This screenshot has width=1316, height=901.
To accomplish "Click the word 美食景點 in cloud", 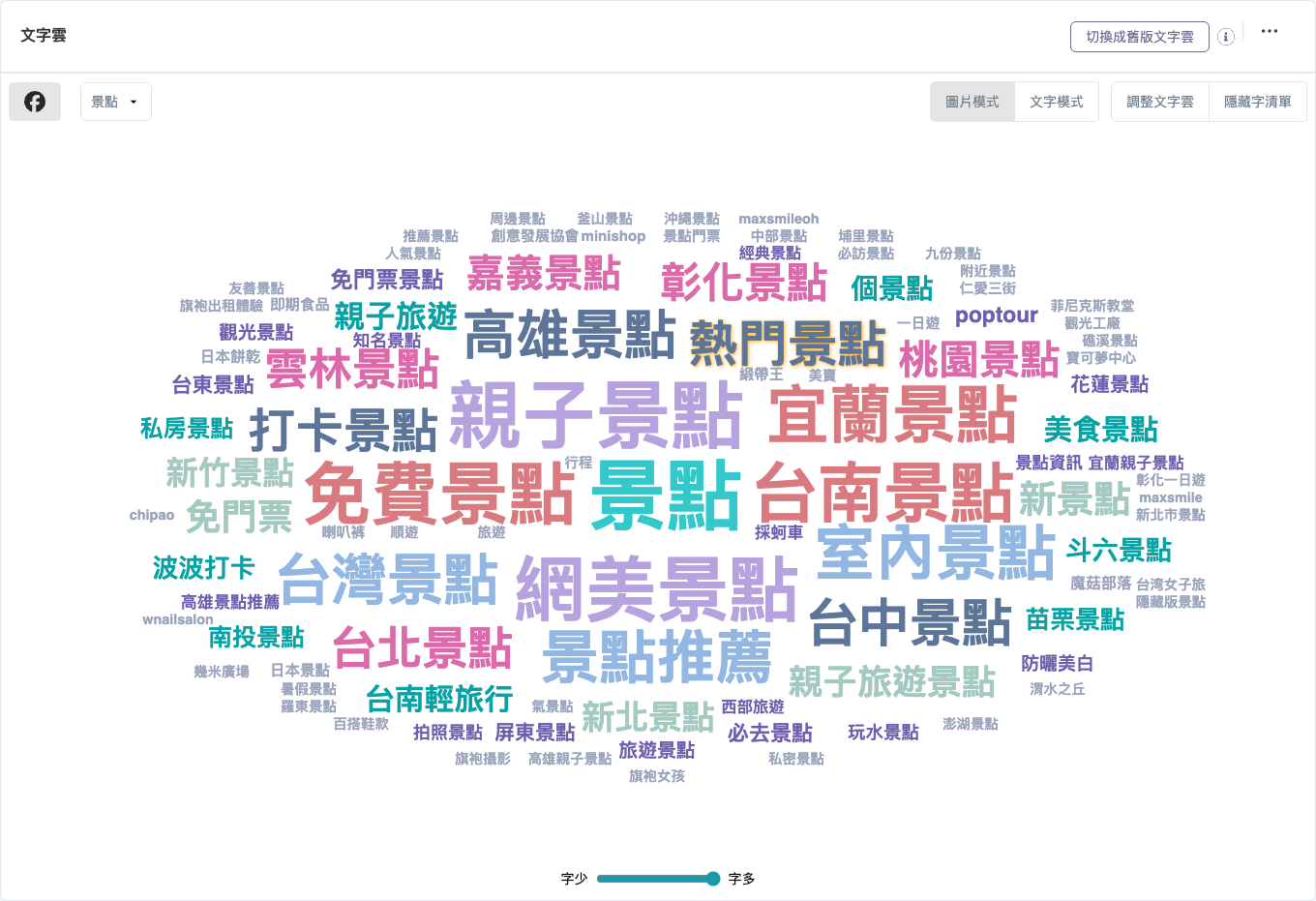I will (1101, 430).
